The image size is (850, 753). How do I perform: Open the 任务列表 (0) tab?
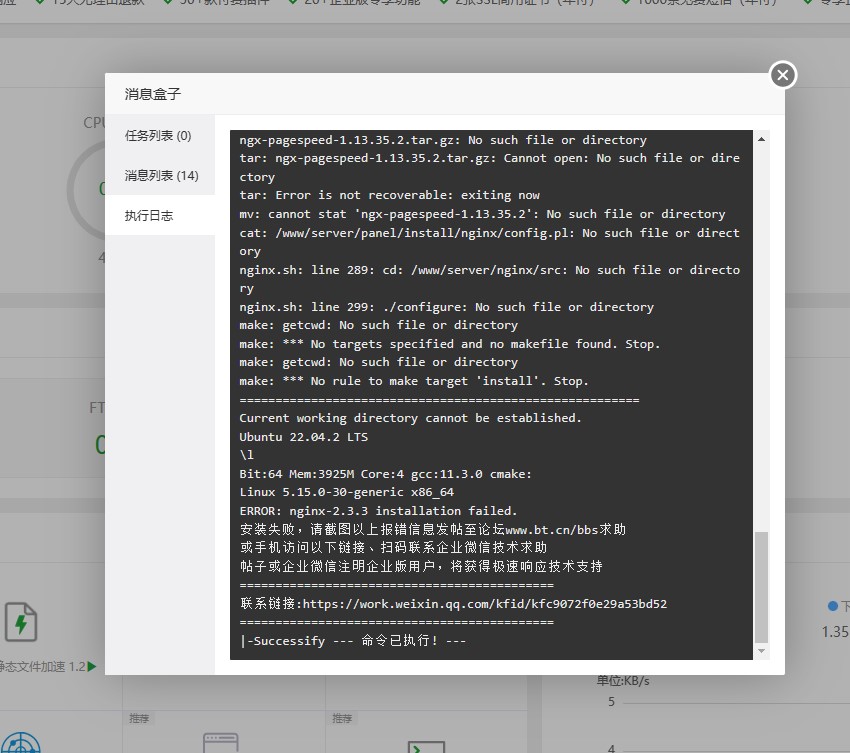(x=160, y=135)
